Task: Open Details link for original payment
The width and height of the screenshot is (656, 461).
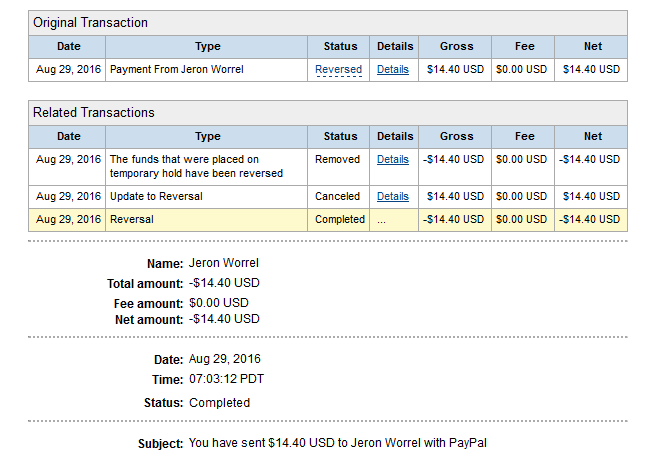Action: click(392, 69)
